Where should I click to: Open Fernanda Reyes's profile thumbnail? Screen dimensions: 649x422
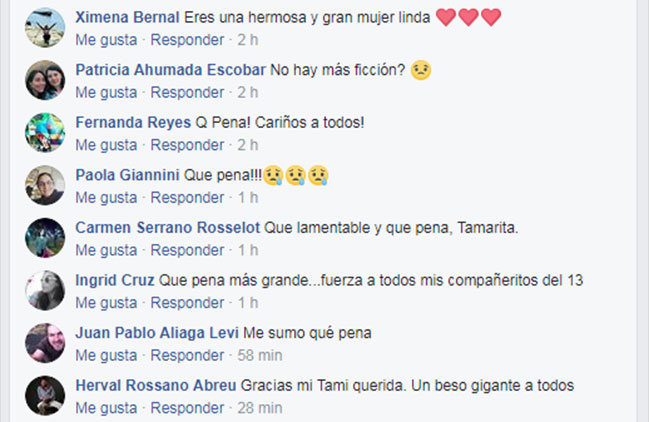click(x=45, y=133)
